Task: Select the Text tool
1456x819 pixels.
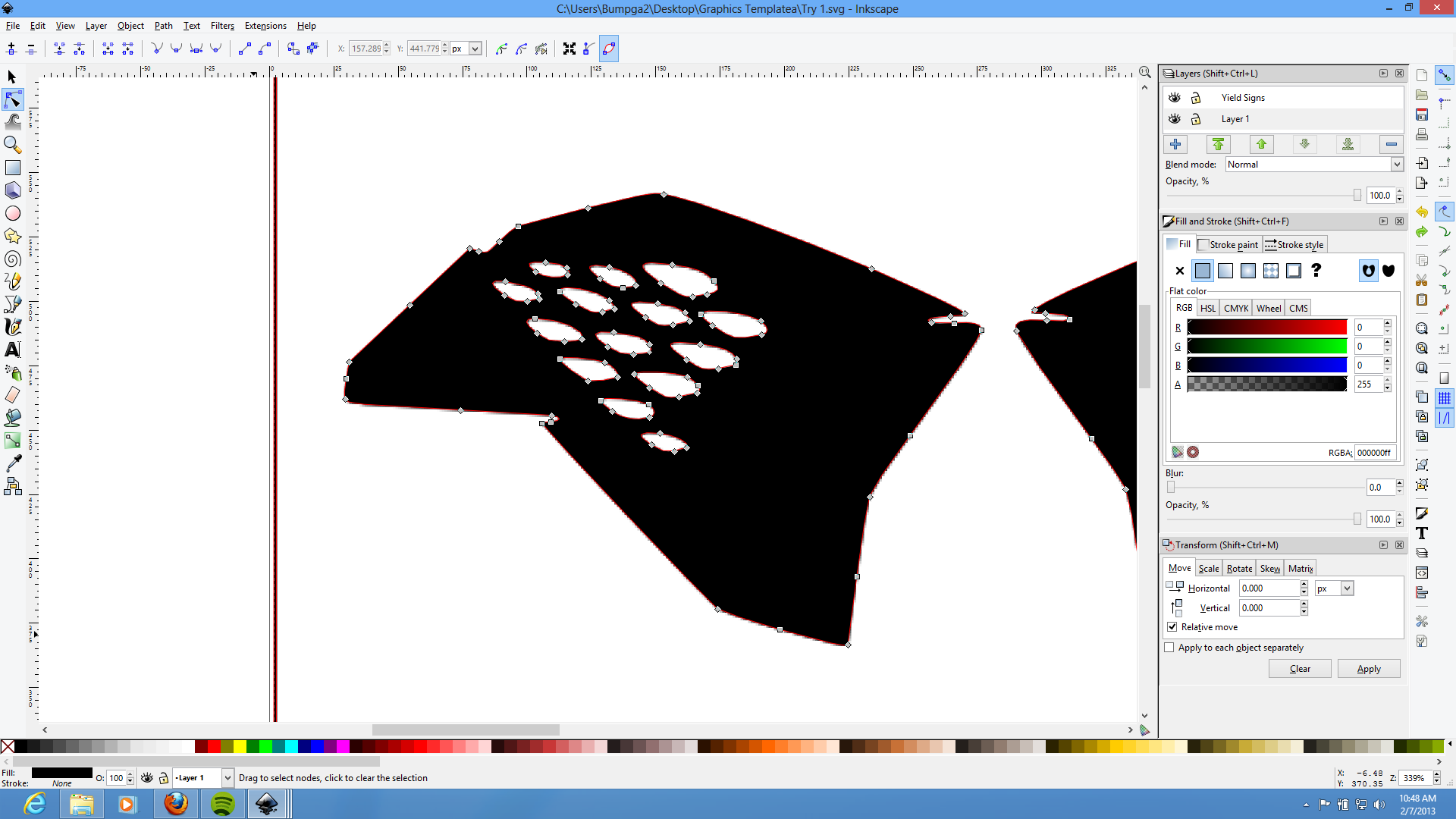Action: (13, 350)
